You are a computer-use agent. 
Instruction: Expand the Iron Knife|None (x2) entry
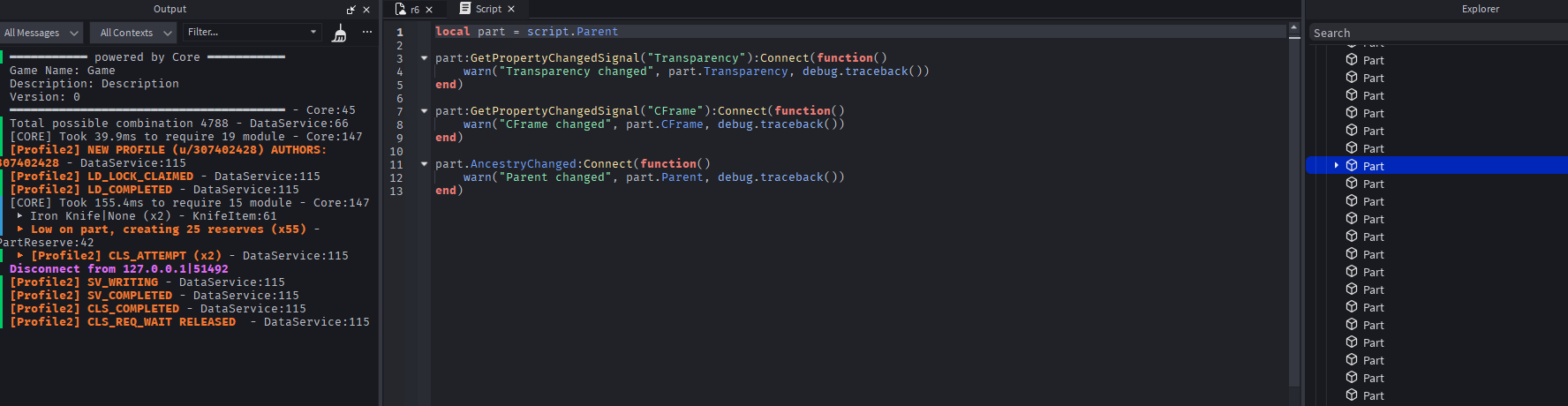pos(20,215)
